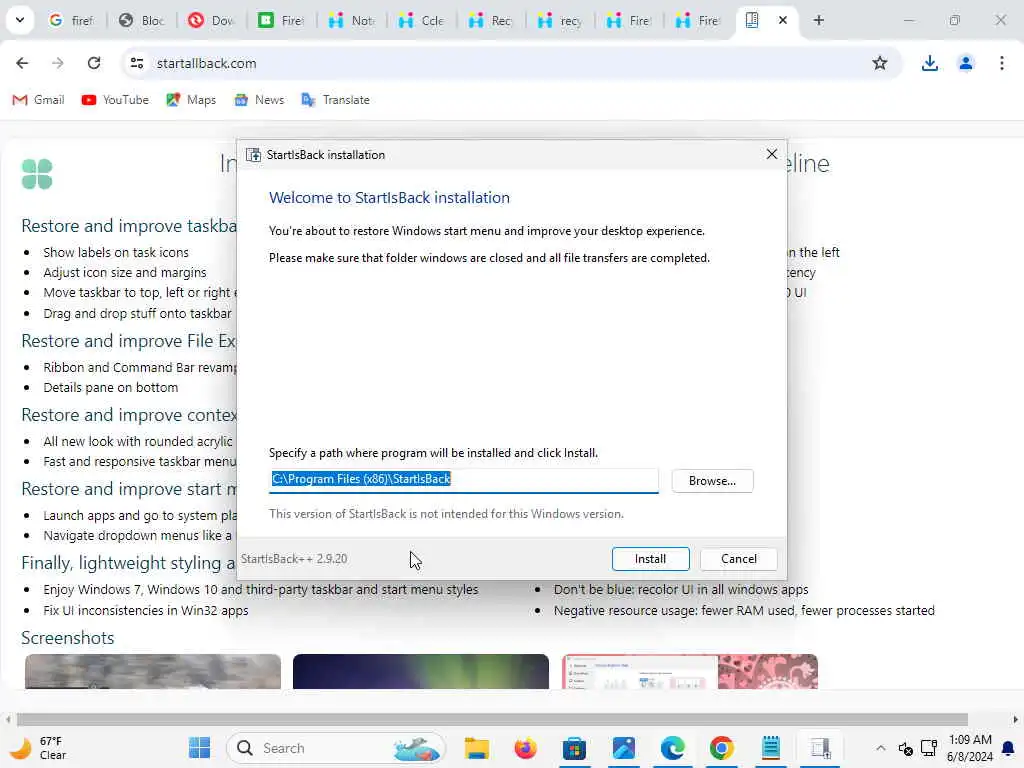Close the StartIsBack installation dialog

coord(772,154)
